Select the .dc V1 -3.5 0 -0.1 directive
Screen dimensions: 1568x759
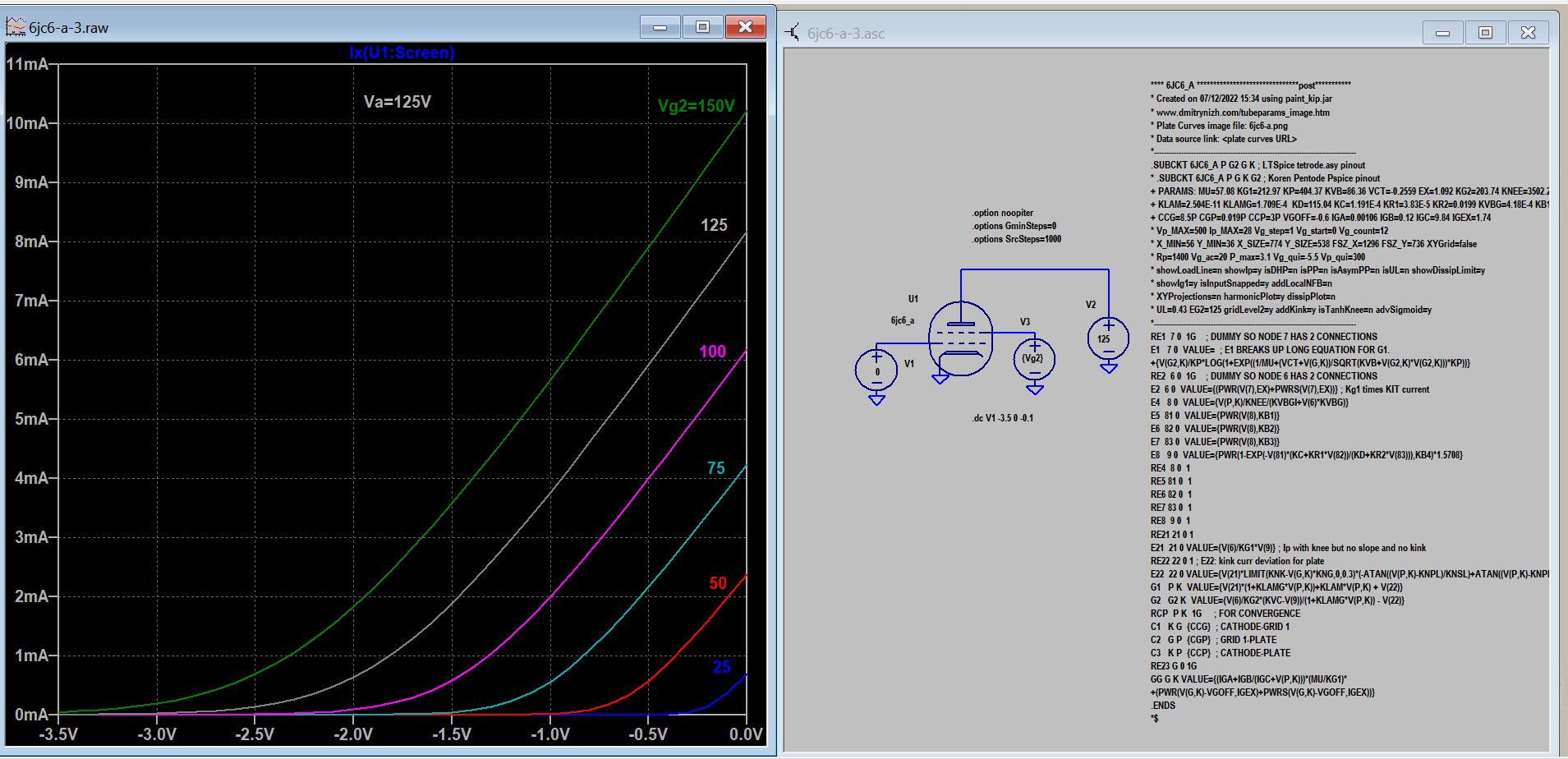[x=1003, y=418]
